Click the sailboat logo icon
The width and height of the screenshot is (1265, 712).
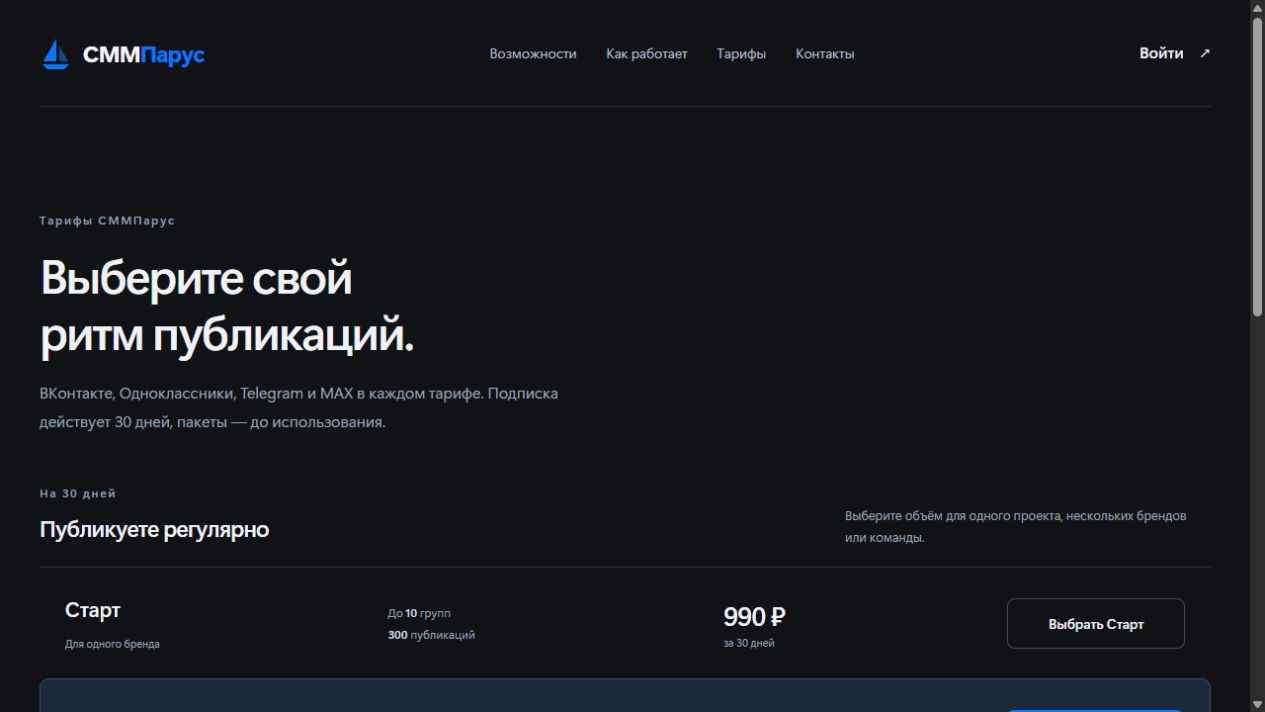[56, 54]
